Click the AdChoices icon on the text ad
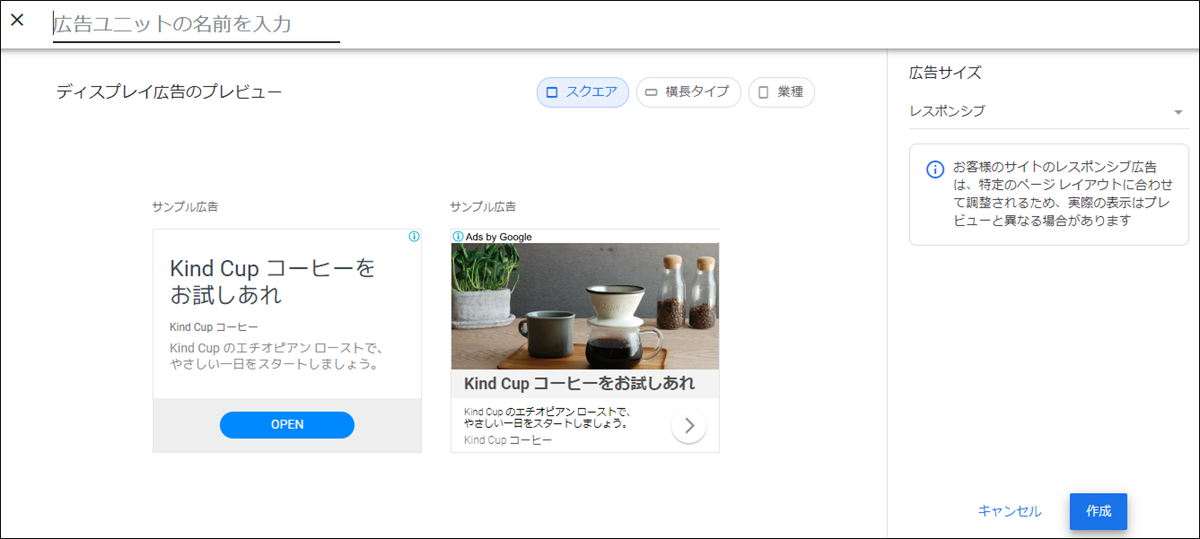The image size is (1200, 539). 414,237
